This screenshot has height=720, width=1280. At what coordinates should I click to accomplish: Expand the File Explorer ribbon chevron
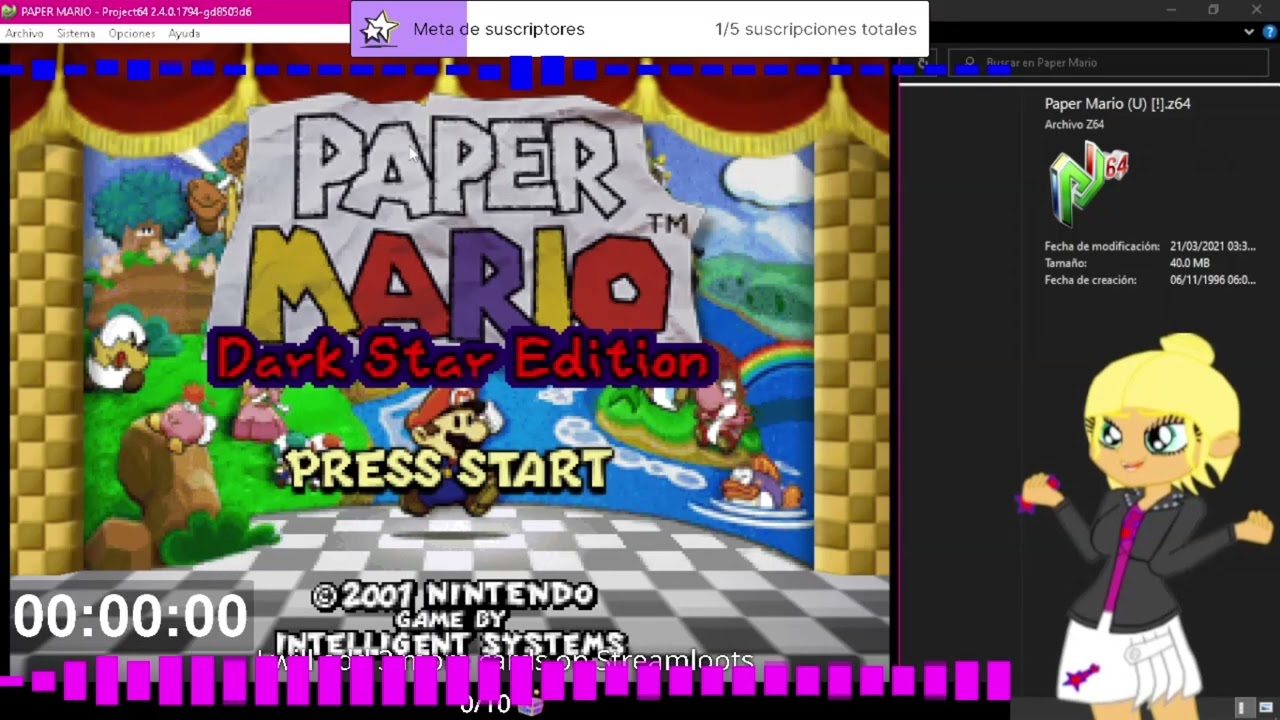tap(1249, 31)
